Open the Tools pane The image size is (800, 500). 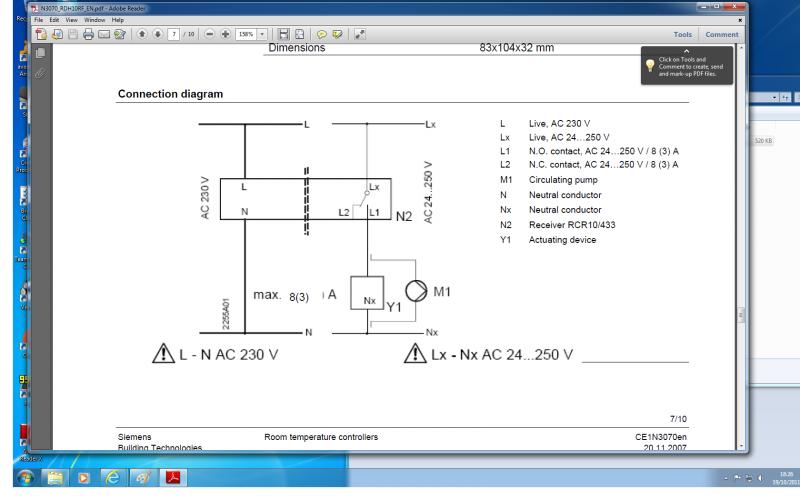pyautogui.click(x=683, y=34)
